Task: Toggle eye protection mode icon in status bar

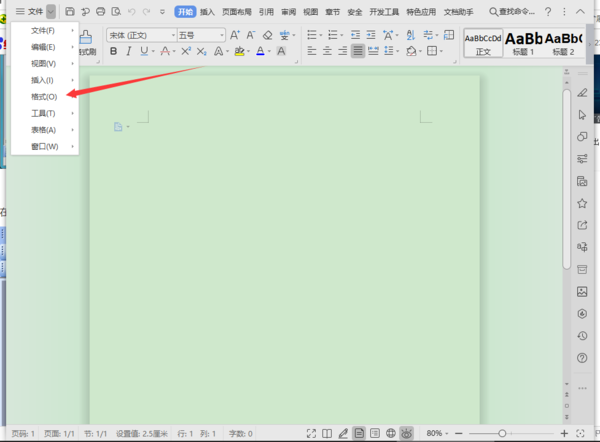Action: pos(406,433)
